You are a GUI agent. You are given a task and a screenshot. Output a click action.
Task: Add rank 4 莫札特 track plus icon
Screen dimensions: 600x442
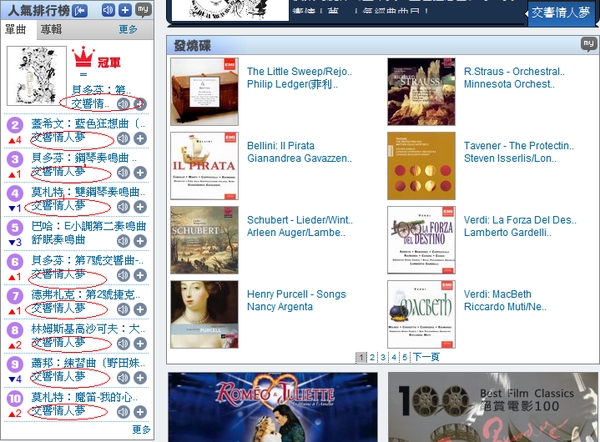pos(140,207)
